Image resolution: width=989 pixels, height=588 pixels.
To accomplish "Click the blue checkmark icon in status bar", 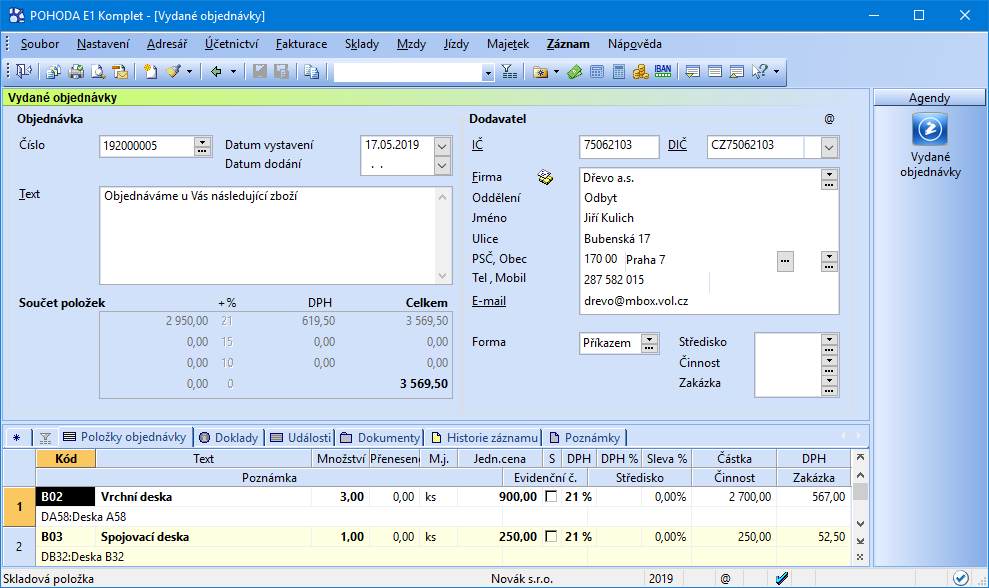I will click(781, 578).
